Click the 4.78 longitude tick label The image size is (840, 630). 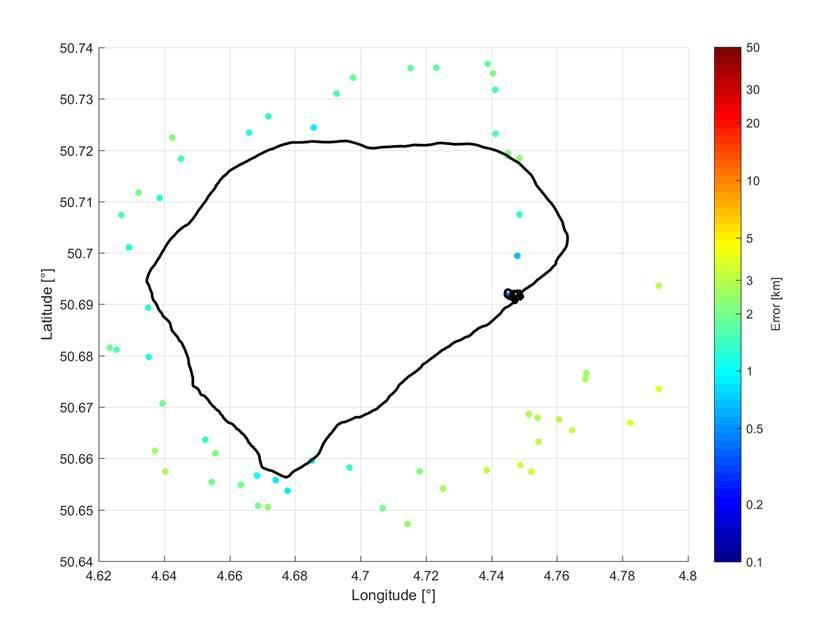622,576
